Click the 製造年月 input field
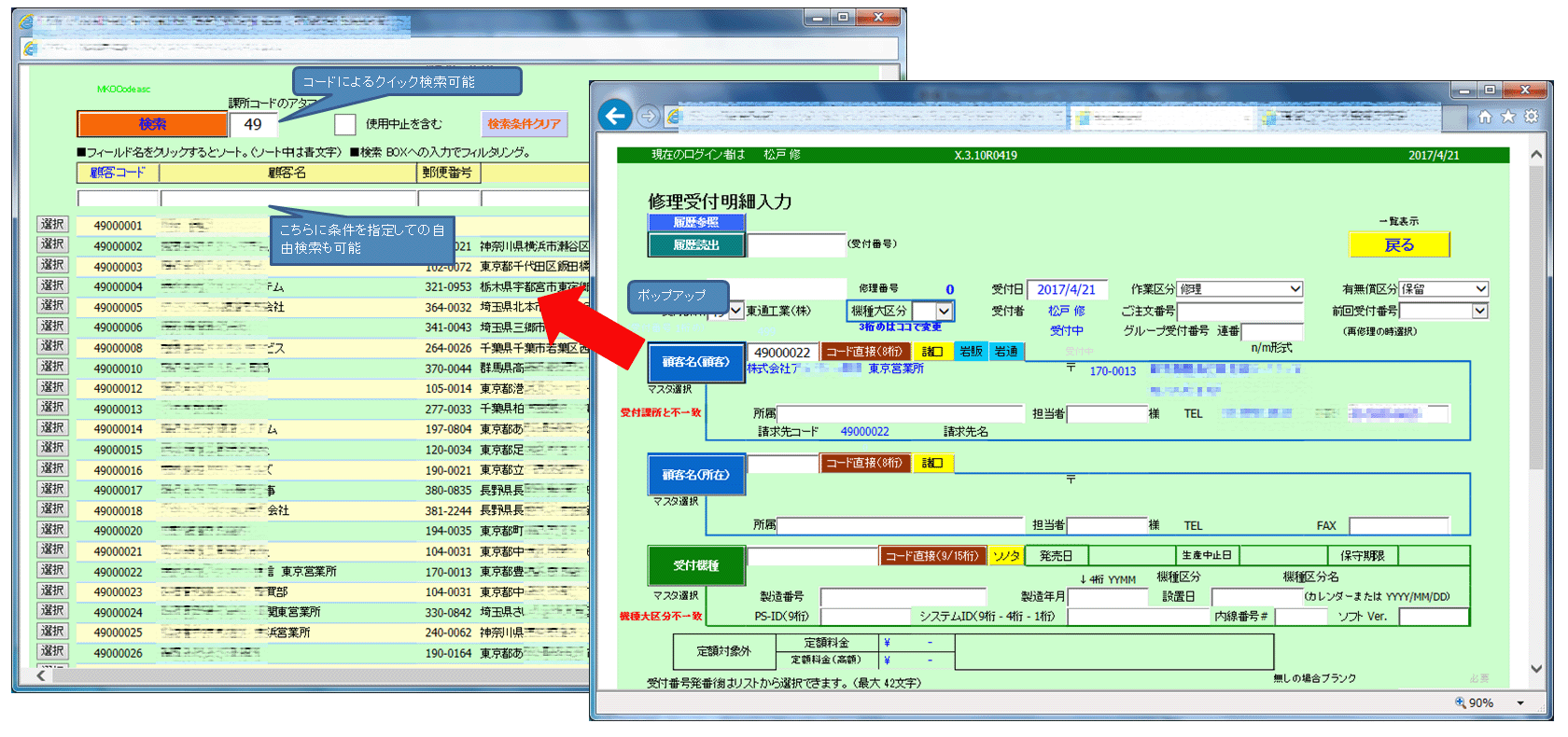The width and height of the screenshot is (1568, 737). [1108, 596]
